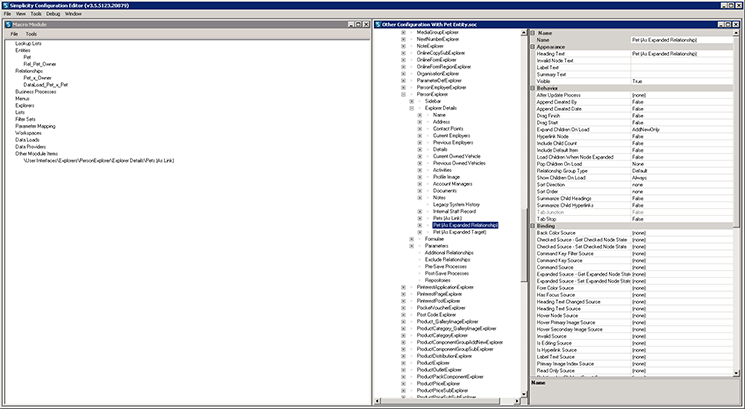Click the Macro Module window icon
Viewport: 745px width, 409px height.
pyautogui.click(x=9, y=25)
